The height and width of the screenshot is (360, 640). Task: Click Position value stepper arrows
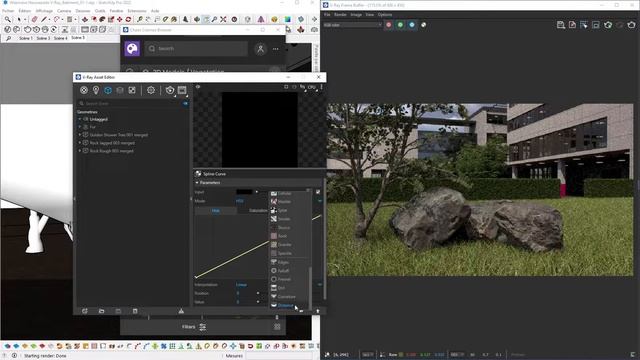[258, 293]
